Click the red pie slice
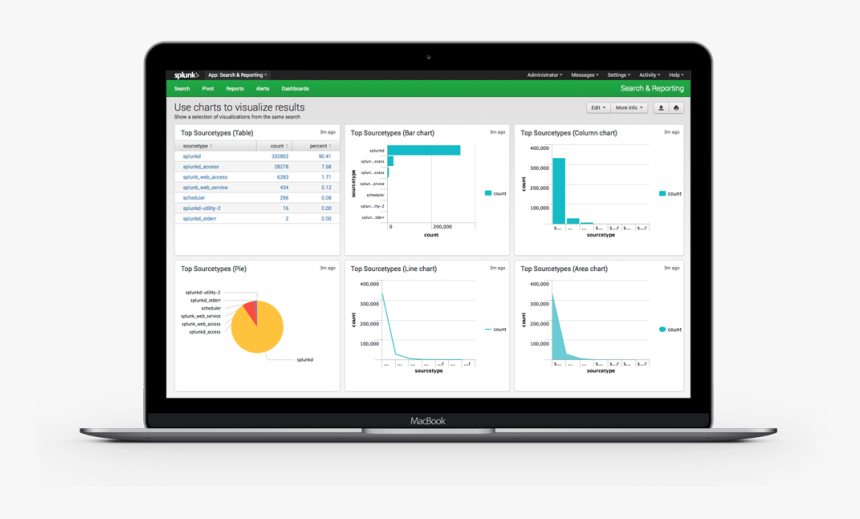Viewport: 860px width, 519px height. click(x=250, y=311)
